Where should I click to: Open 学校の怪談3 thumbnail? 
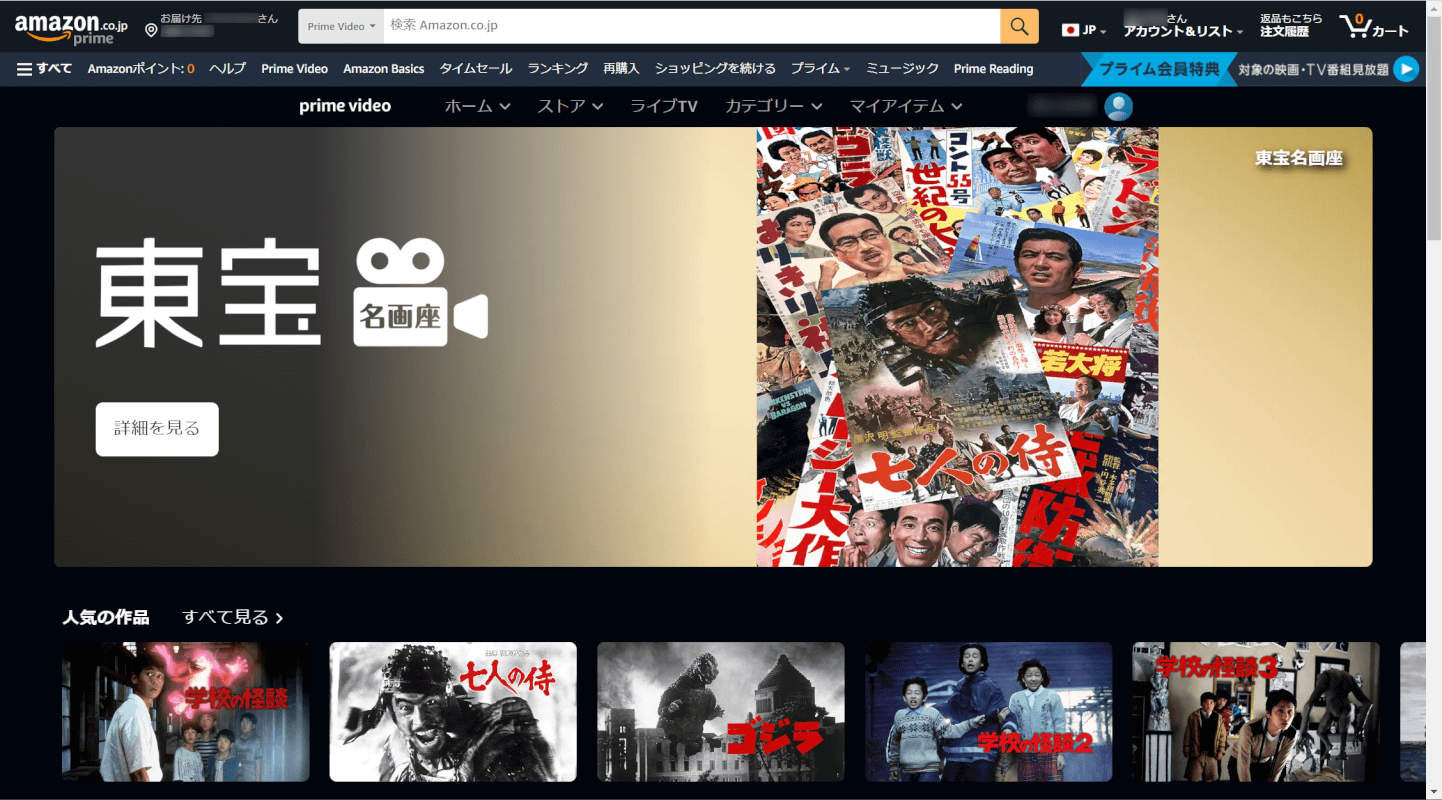click(x=1256, y=712)
